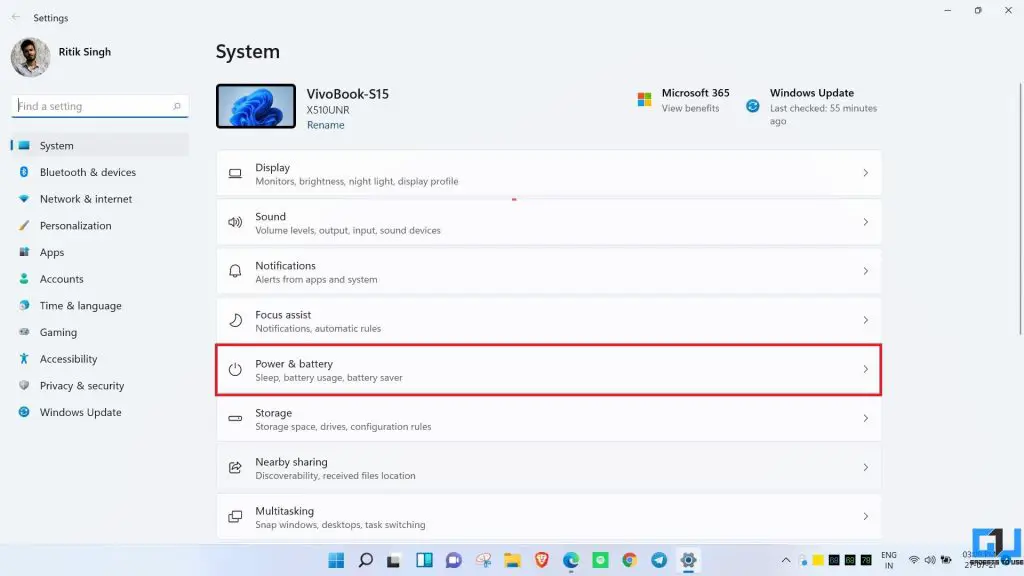This screenshot has height=576, width=1024.
Task: Click the Rename link under VivoBook-S15
Action: tap(325, 125)
